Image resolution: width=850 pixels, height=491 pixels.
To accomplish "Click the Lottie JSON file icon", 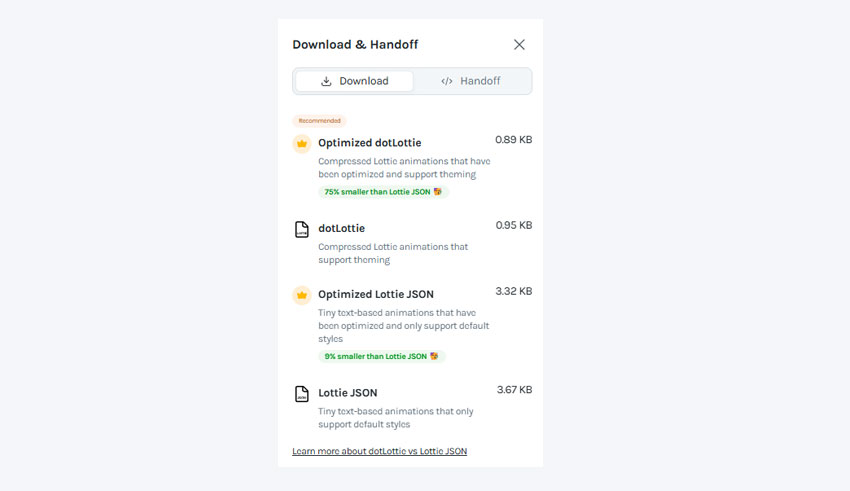I will pyautogui.click(x=302, y=393).
